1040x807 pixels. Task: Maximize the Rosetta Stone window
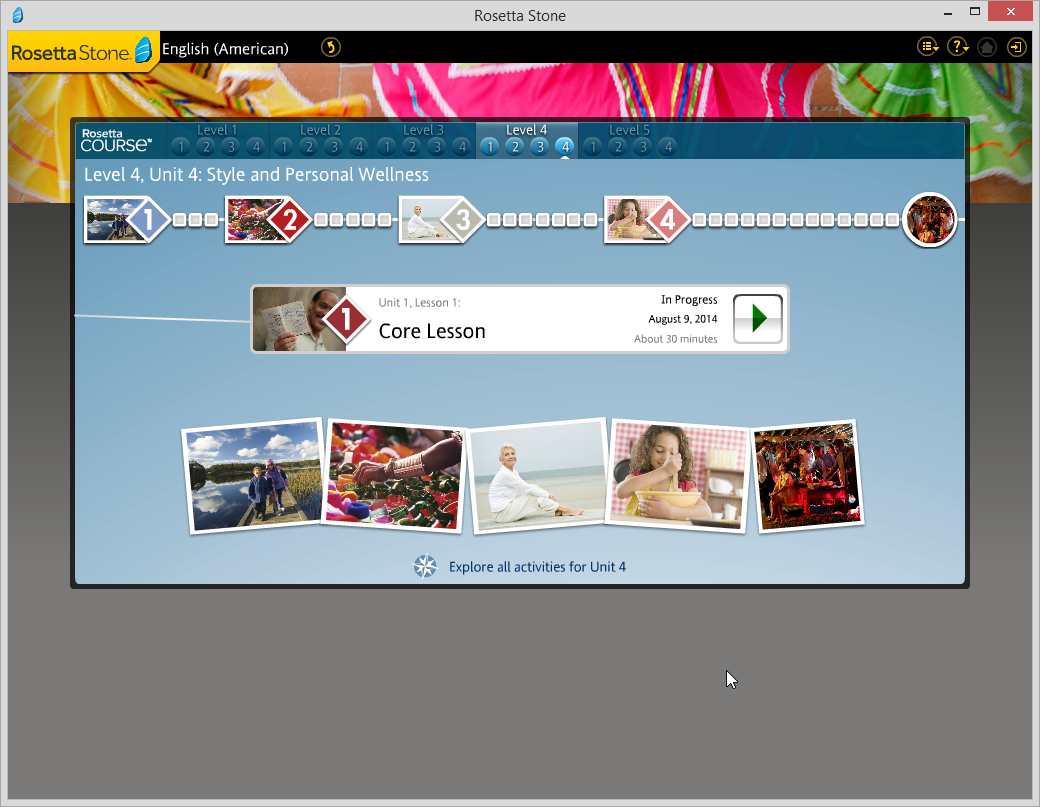click(x=974, y=11)
